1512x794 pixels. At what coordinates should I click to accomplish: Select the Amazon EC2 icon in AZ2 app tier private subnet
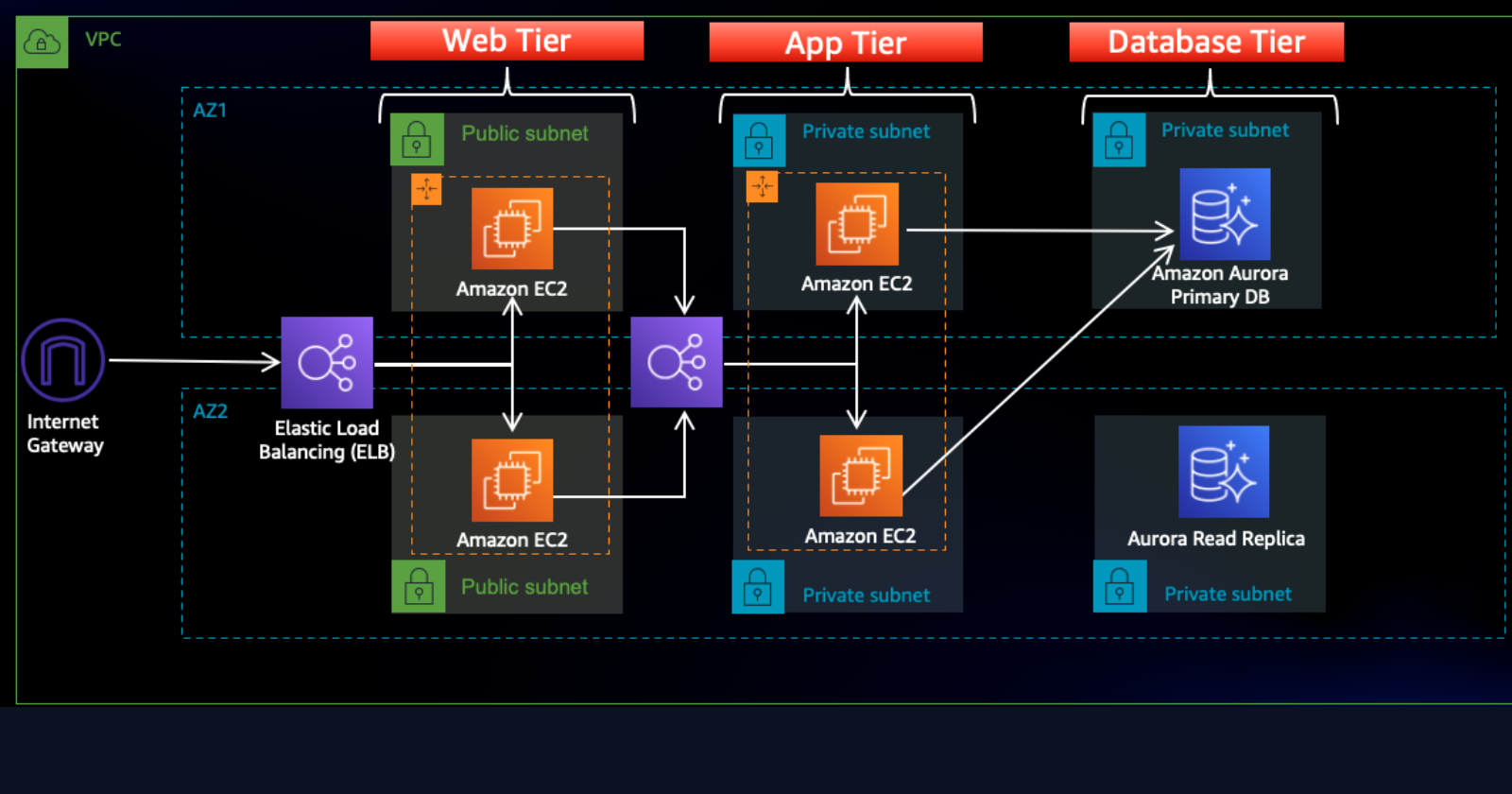pos(861,475)
